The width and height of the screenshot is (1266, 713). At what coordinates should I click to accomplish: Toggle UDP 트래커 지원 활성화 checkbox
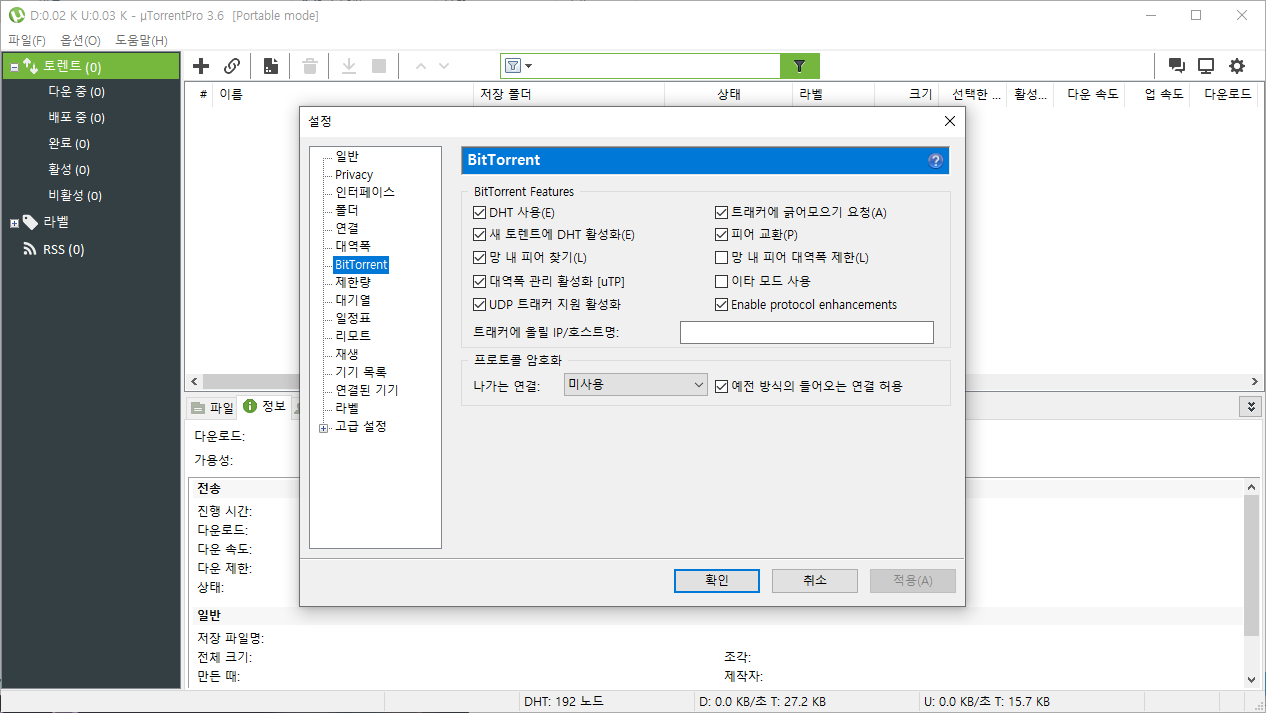[479, 304]
